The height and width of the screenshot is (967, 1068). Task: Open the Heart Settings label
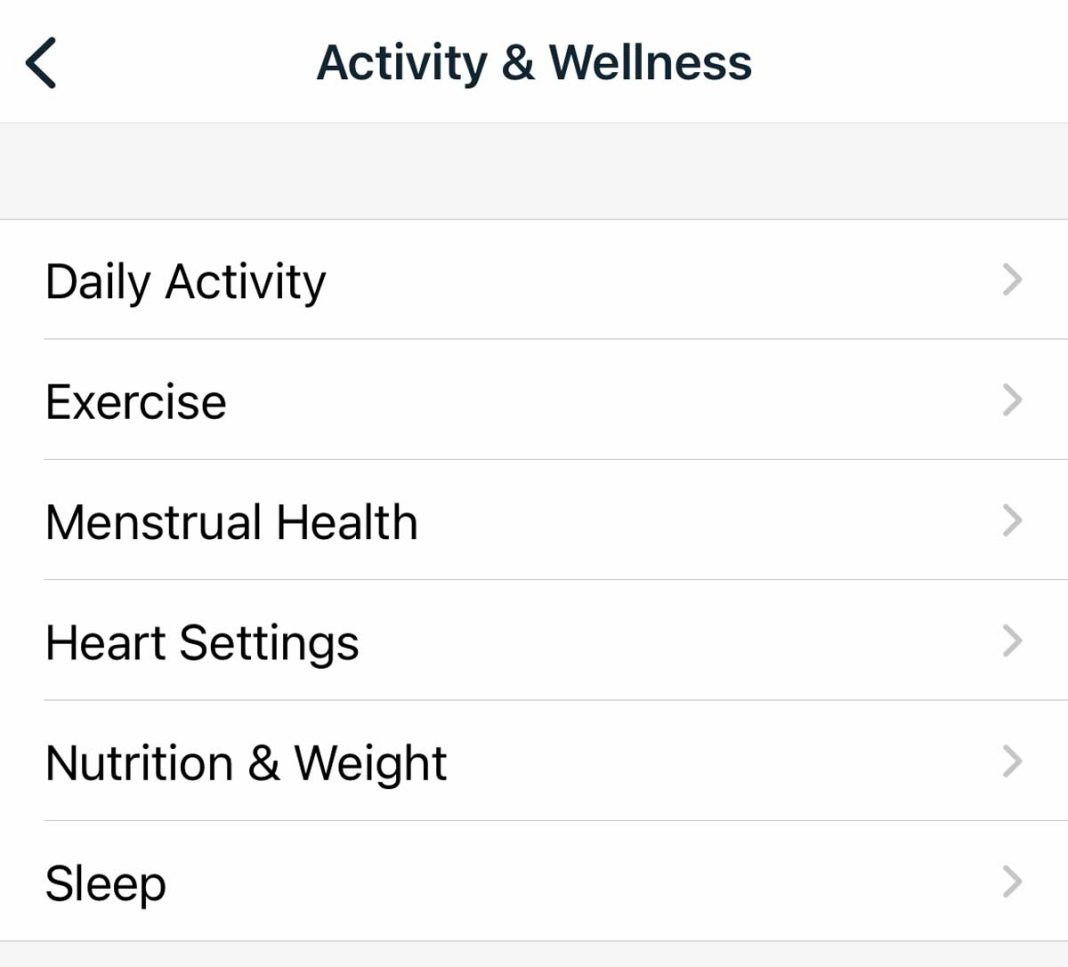coord(202,642)
